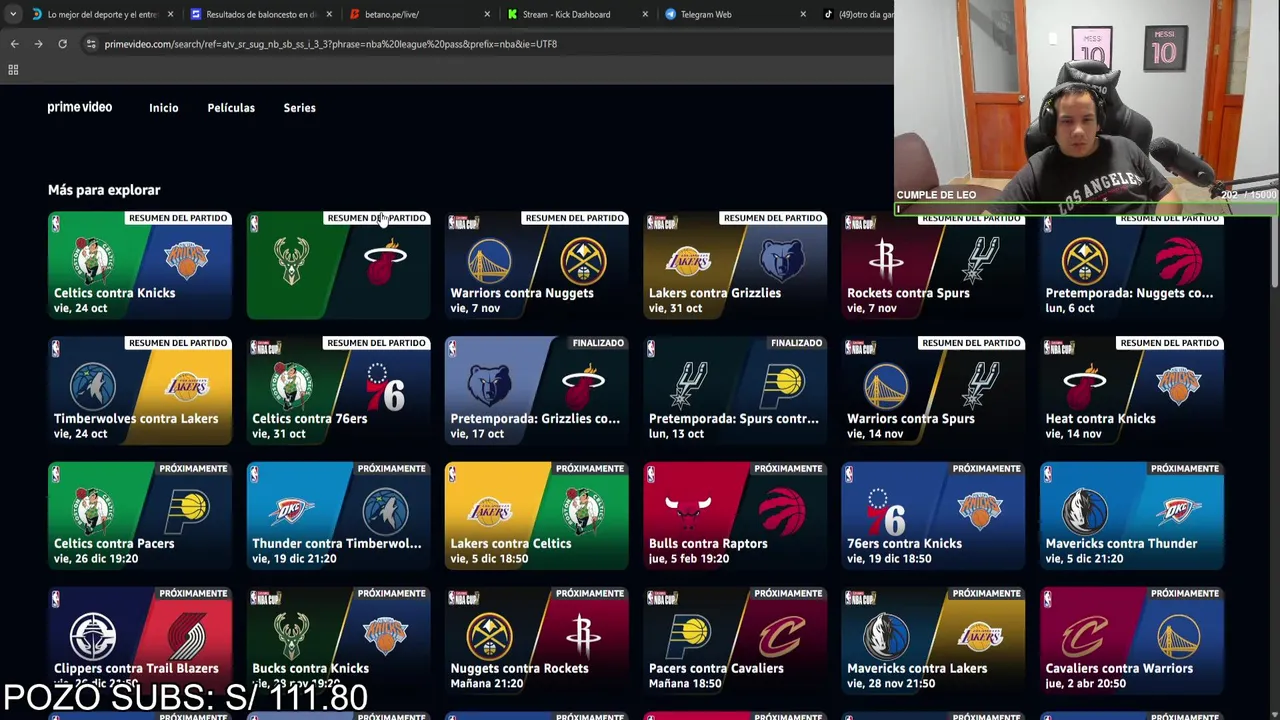The image size is (1280, 720).
Task: Open Mavericks contra Thunder upcoming card
Action: coord(1132,515)
